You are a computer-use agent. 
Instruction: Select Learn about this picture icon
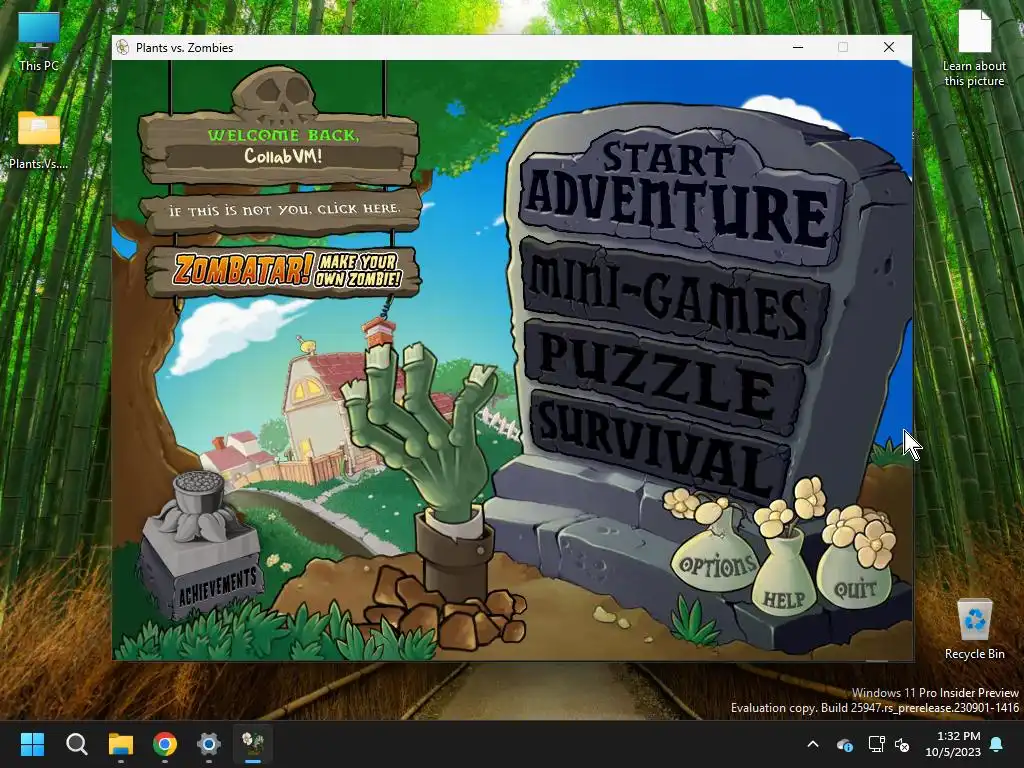pyautogui.click(x=974, y=48)
